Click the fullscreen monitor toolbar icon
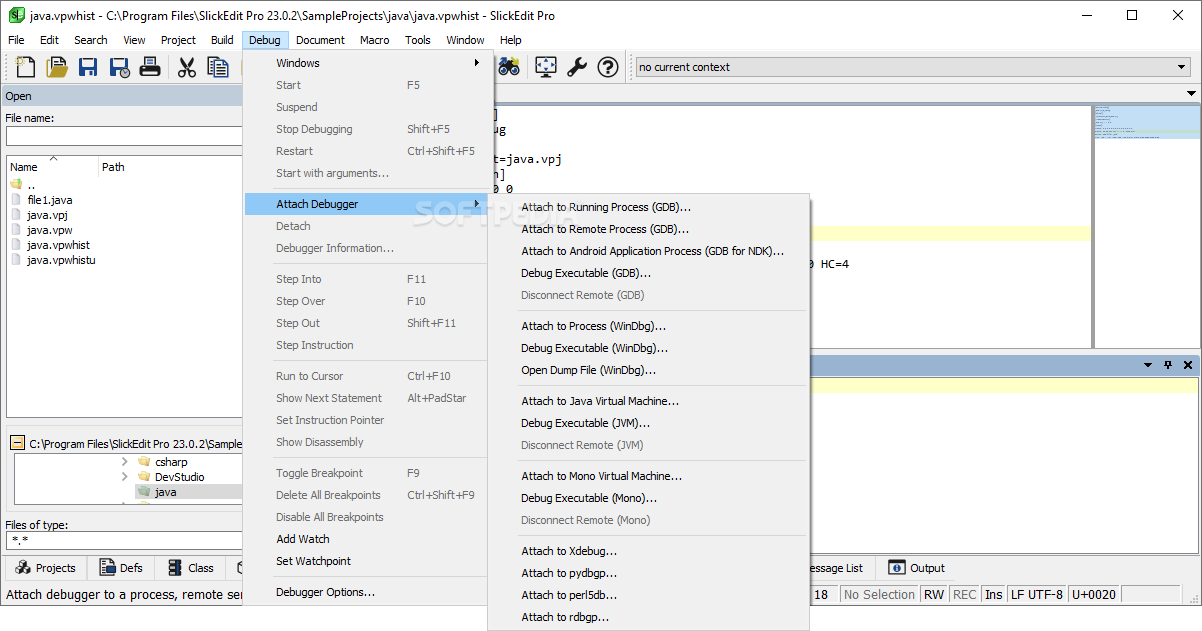The height and width of the screenshot is (631, 1202). tap(546, 67)
